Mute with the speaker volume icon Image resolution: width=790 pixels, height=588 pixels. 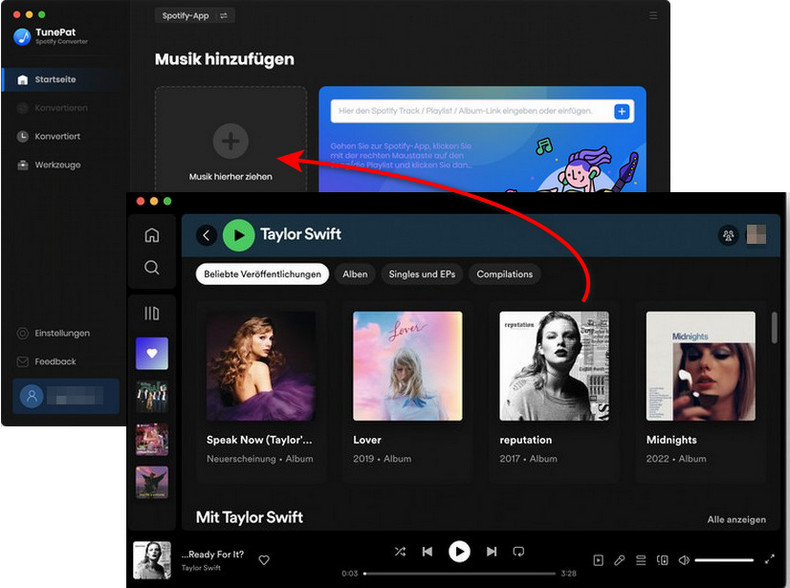684,560
